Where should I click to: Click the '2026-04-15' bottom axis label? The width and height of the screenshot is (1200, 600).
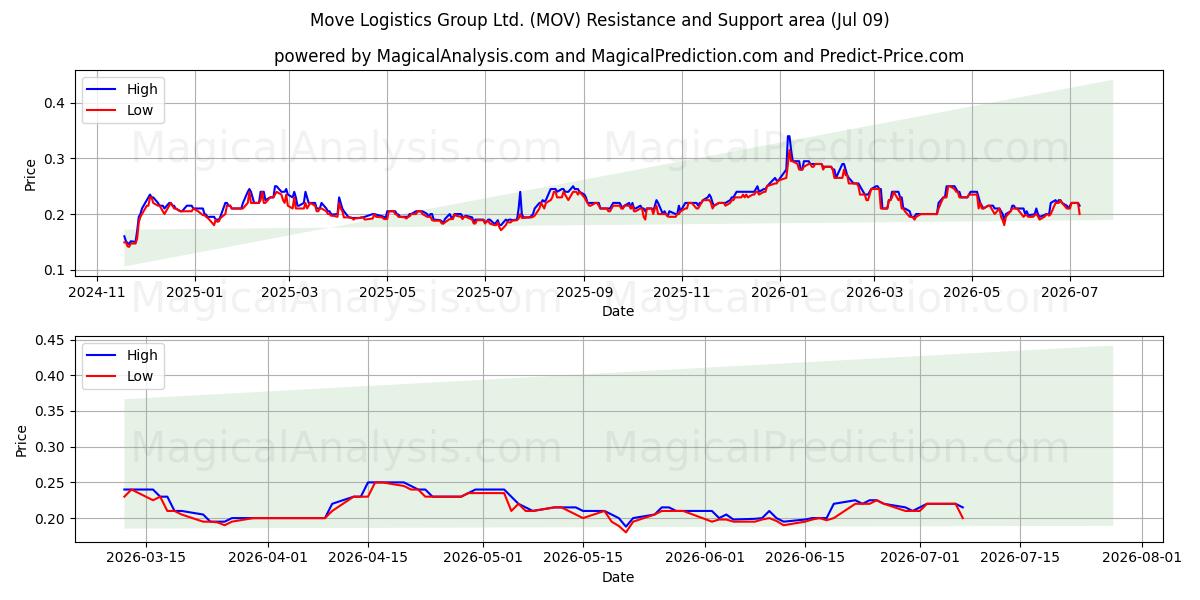pyautogui.click(x=368, y=559)
